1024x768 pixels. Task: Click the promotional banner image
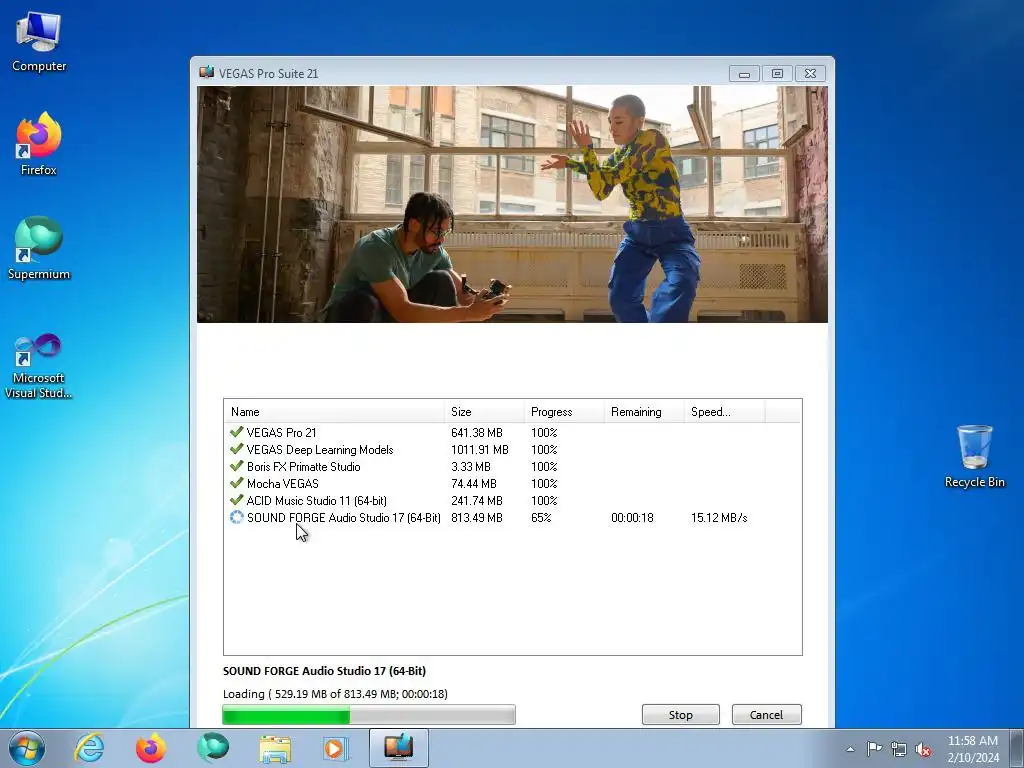click(x=513, y=204)
